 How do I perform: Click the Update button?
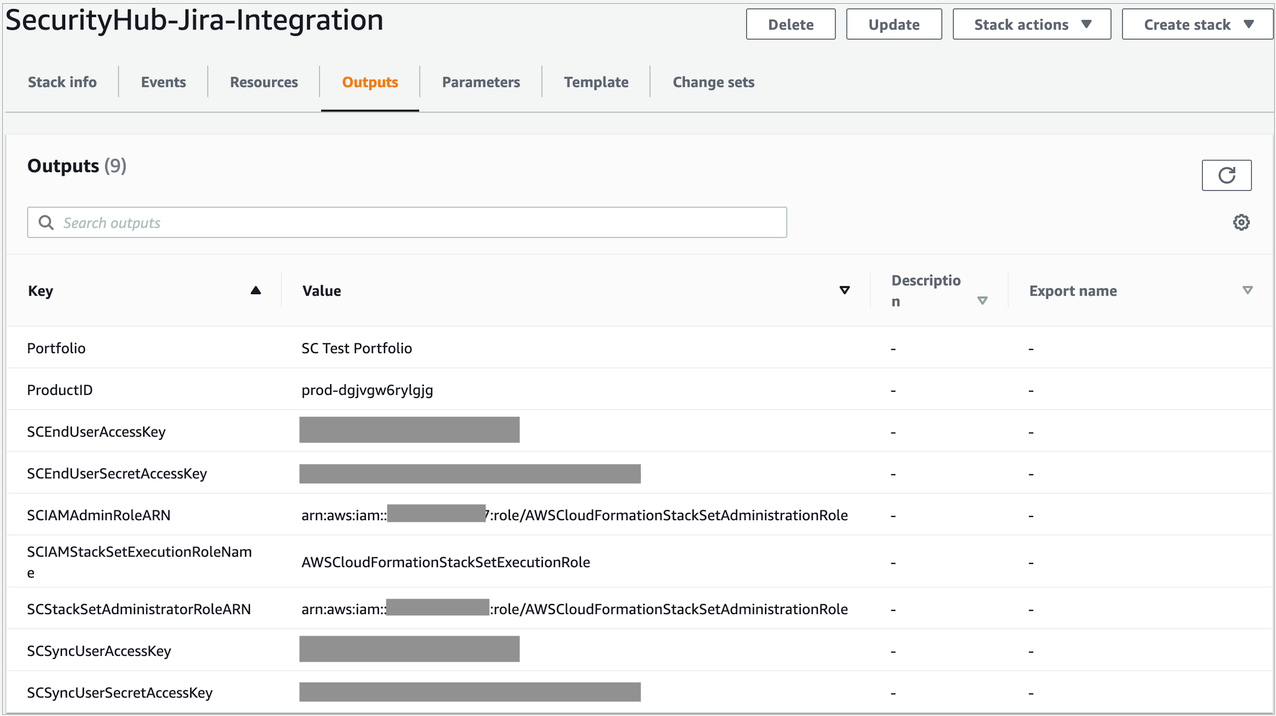[x=893, y=24]
